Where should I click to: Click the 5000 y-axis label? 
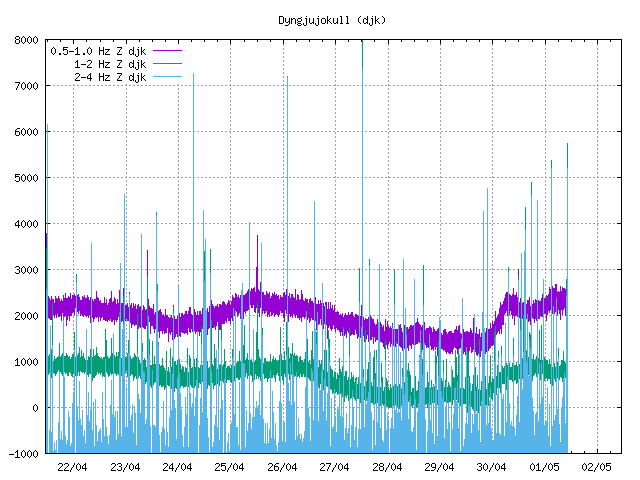click(x=26, y=178)
